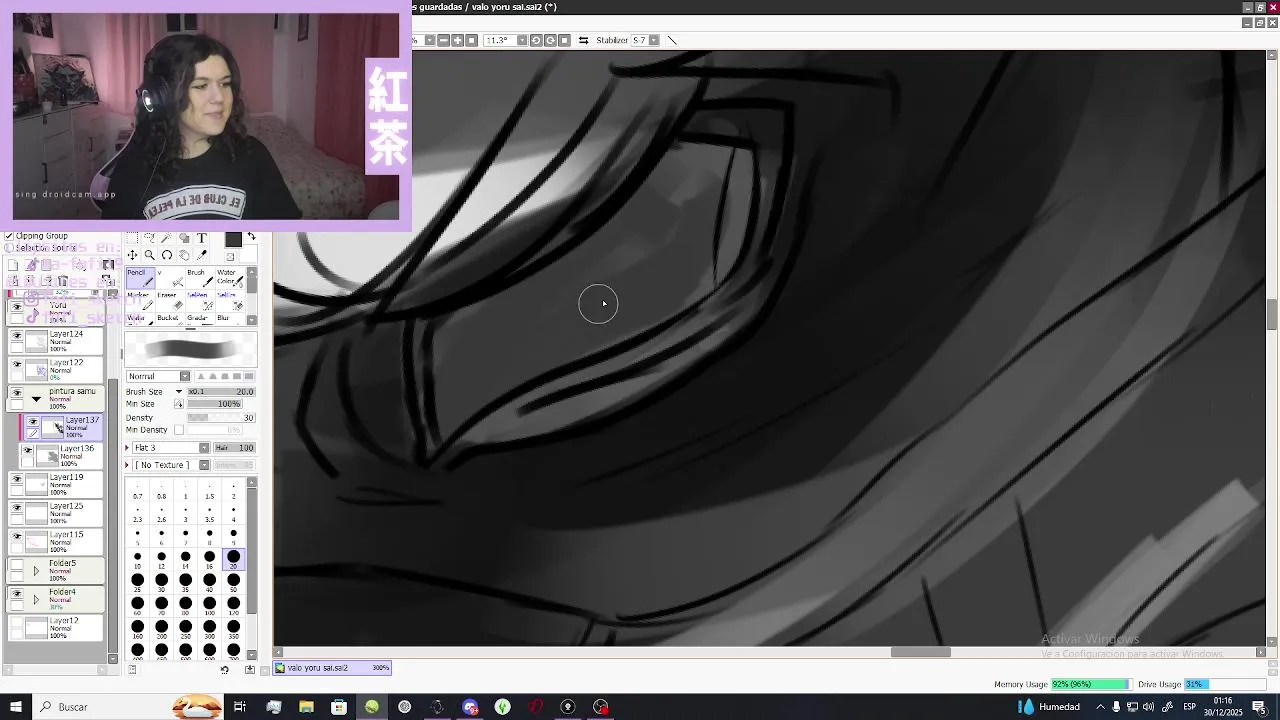Expand Folder4 triangle
Viewport: 1280px width, 720px height.
36,600
